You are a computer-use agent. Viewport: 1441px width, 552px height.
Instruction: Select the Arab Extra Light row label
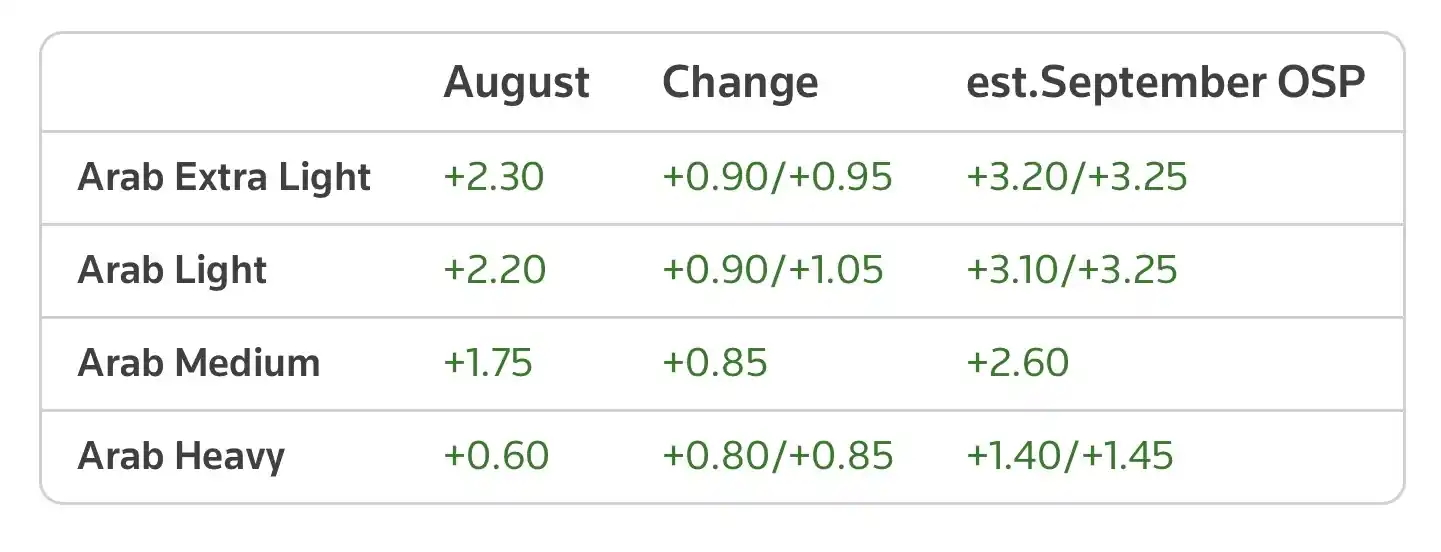224,178
